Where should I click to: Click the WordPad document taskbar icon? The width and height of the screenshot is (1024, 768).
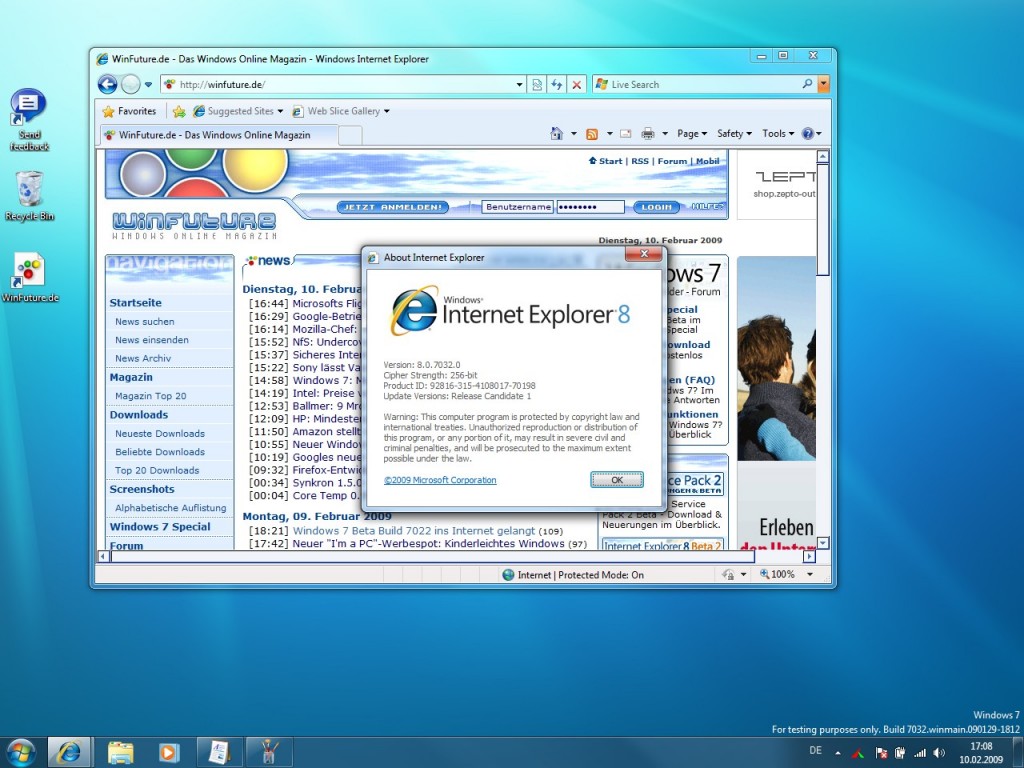pyautogui.click(x=219, y=752)
